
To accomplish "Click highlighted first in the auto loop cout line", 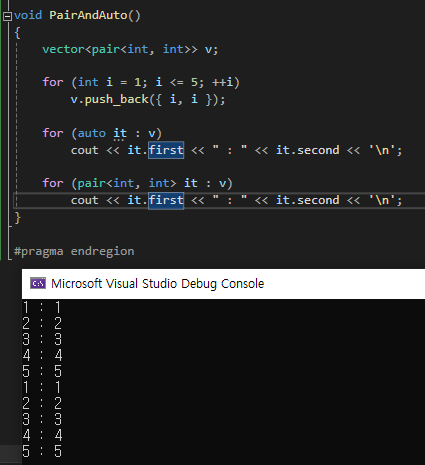I will pos(166,150).
